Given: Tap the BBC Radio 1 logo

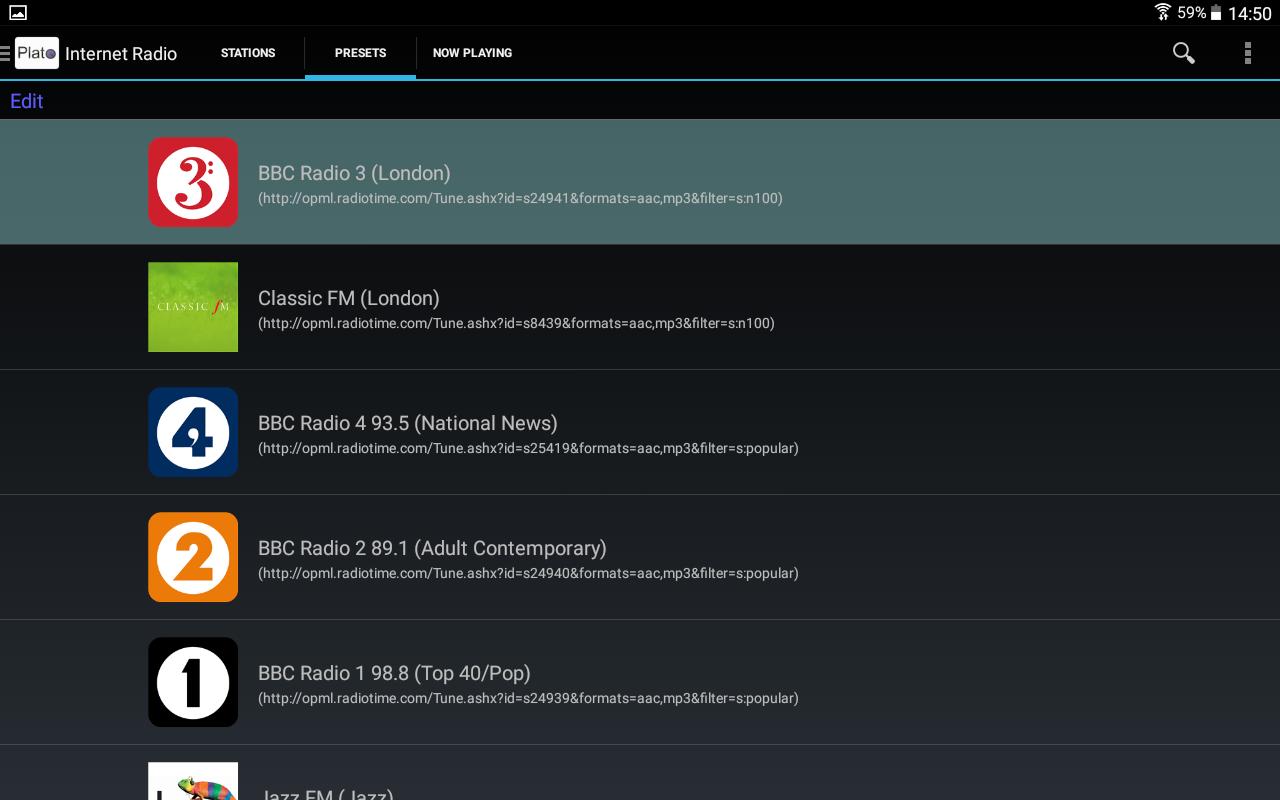Looking at the screenshot, I should (x=193, y=682).
